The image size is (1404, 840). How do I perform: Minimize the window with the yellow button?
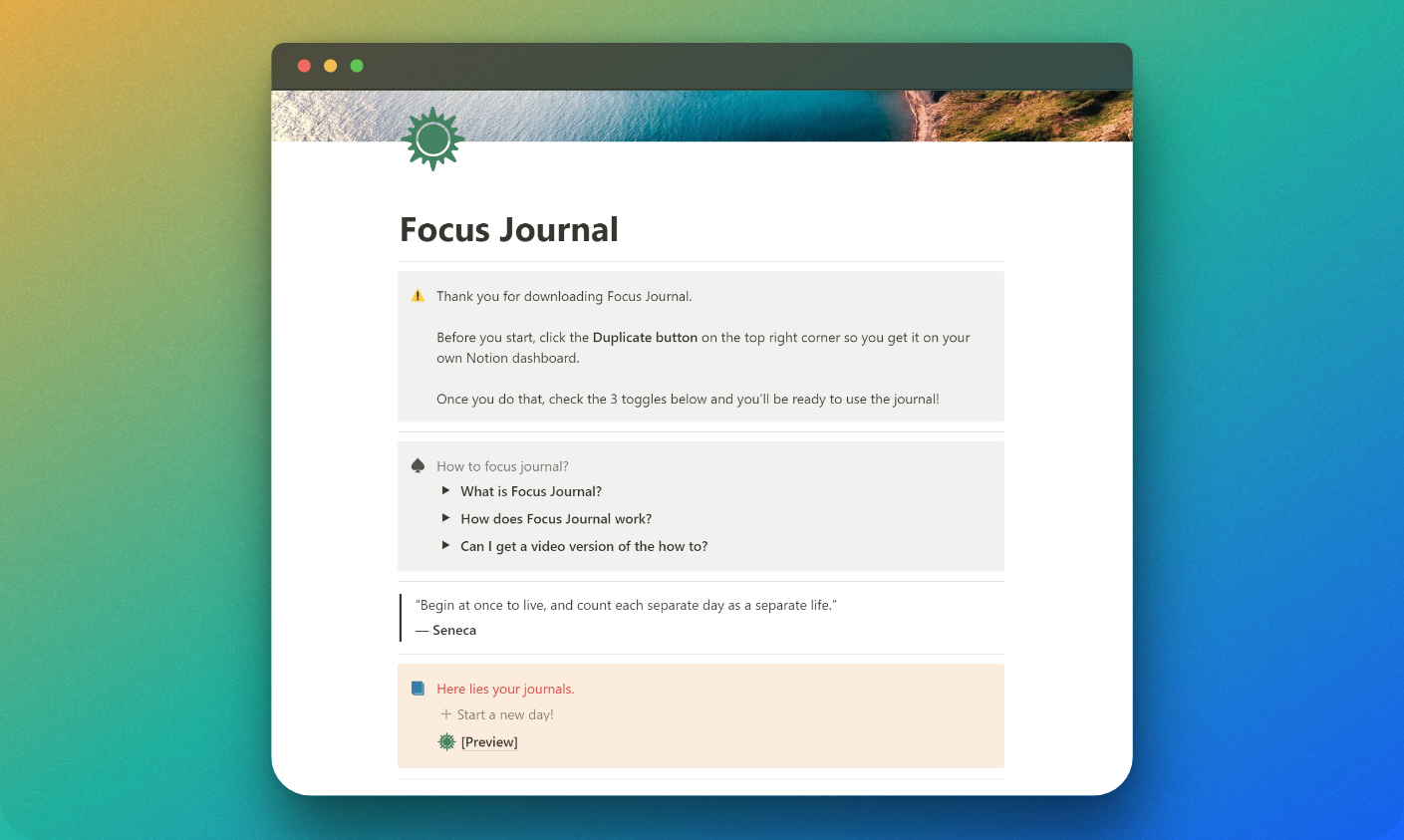pos(331,66)
